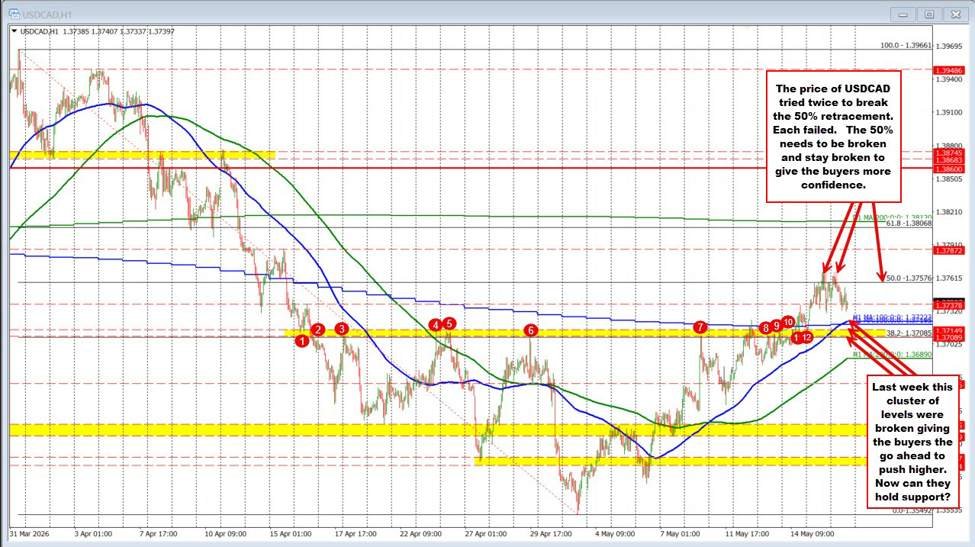Viewport: 975px width, 547px height.
Task: Click the 17 Apr 17:00 time label
Action: 356,534
